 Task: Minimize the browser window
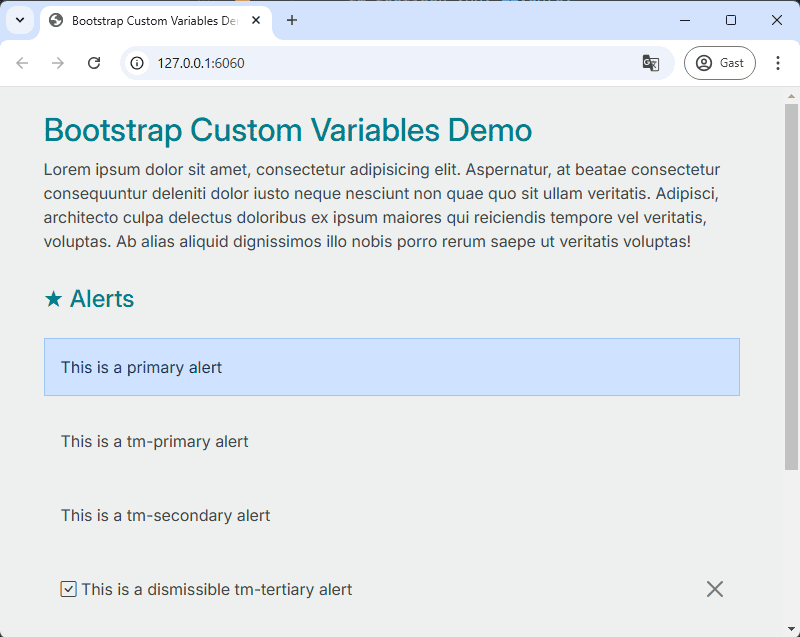685,20
